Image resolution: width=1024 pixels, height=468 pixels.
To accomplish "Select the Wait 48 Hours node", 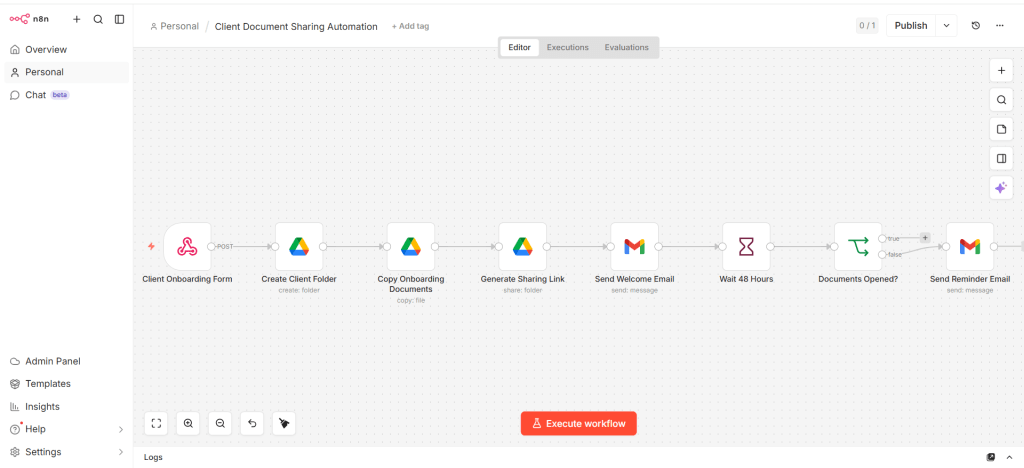I will (x=746, y=247).
